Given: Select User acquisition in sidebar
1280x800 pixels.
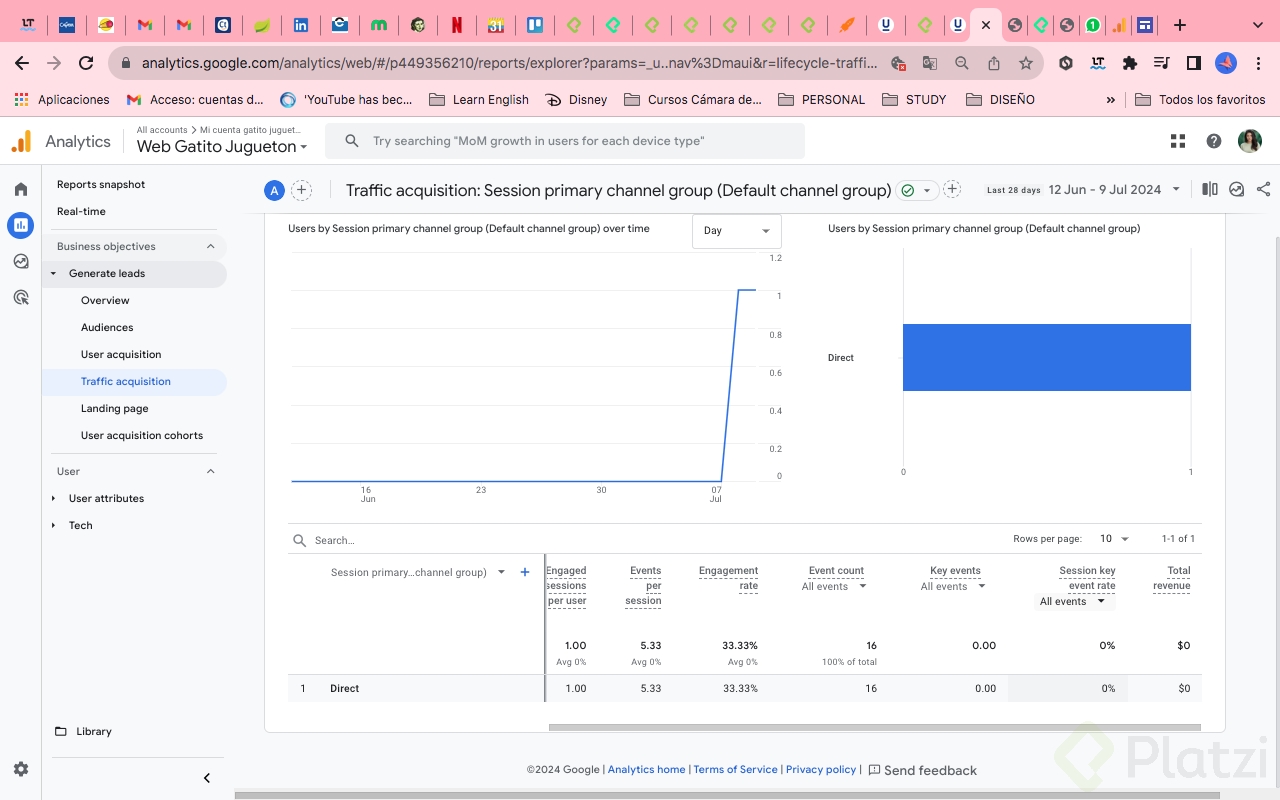Looking at the screenshot, I should click(x=121, y=354).
